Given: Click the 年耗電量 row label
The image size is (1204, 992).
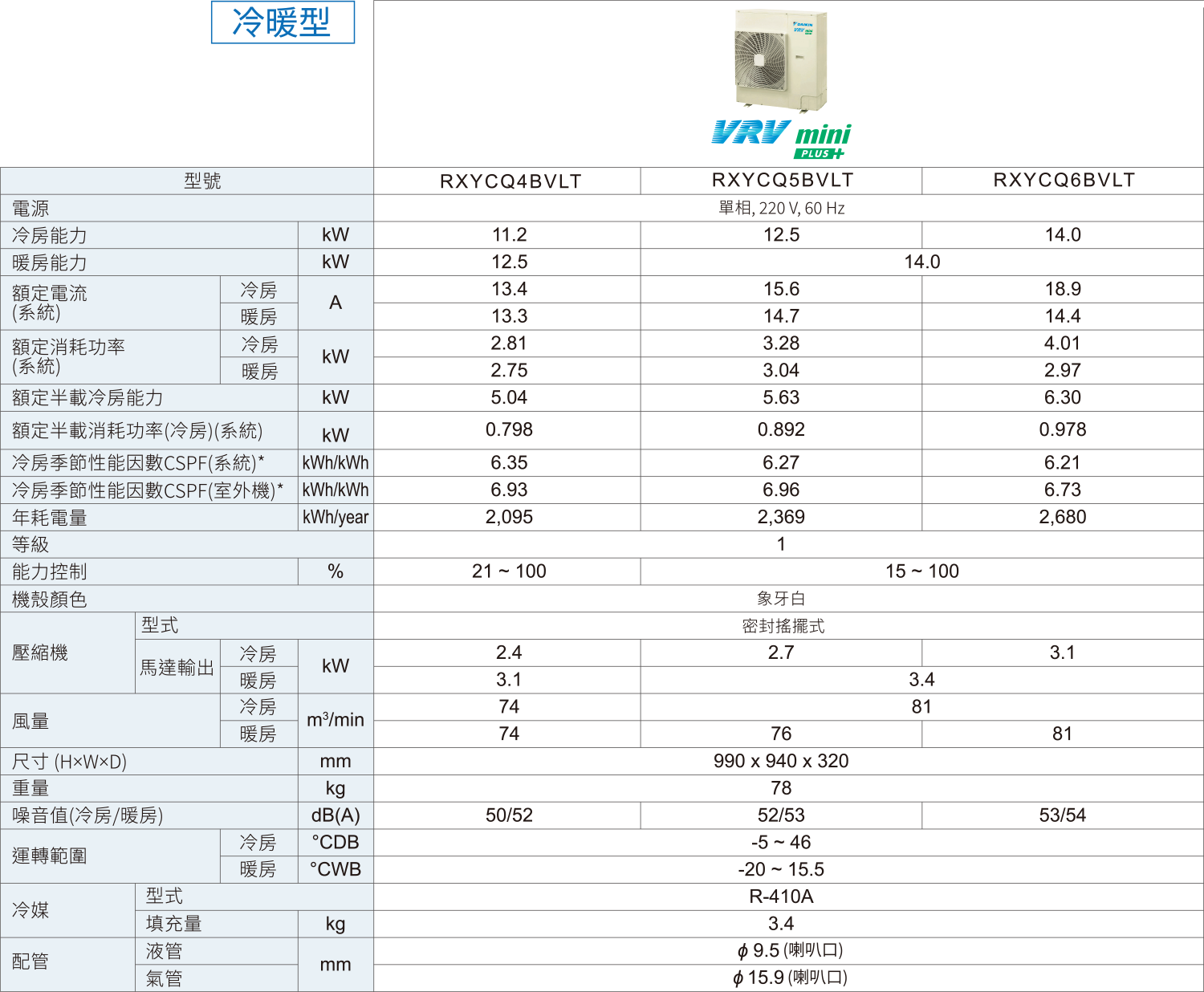Looking at the screenshot, I should [x=50, y=518].
